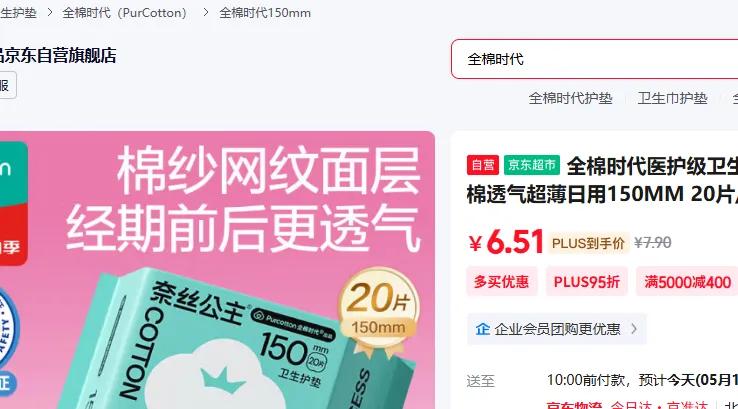Open the 全棉时代150mm breadcrumb
This screenshot has height=409, width=738.
coord(265,13)
